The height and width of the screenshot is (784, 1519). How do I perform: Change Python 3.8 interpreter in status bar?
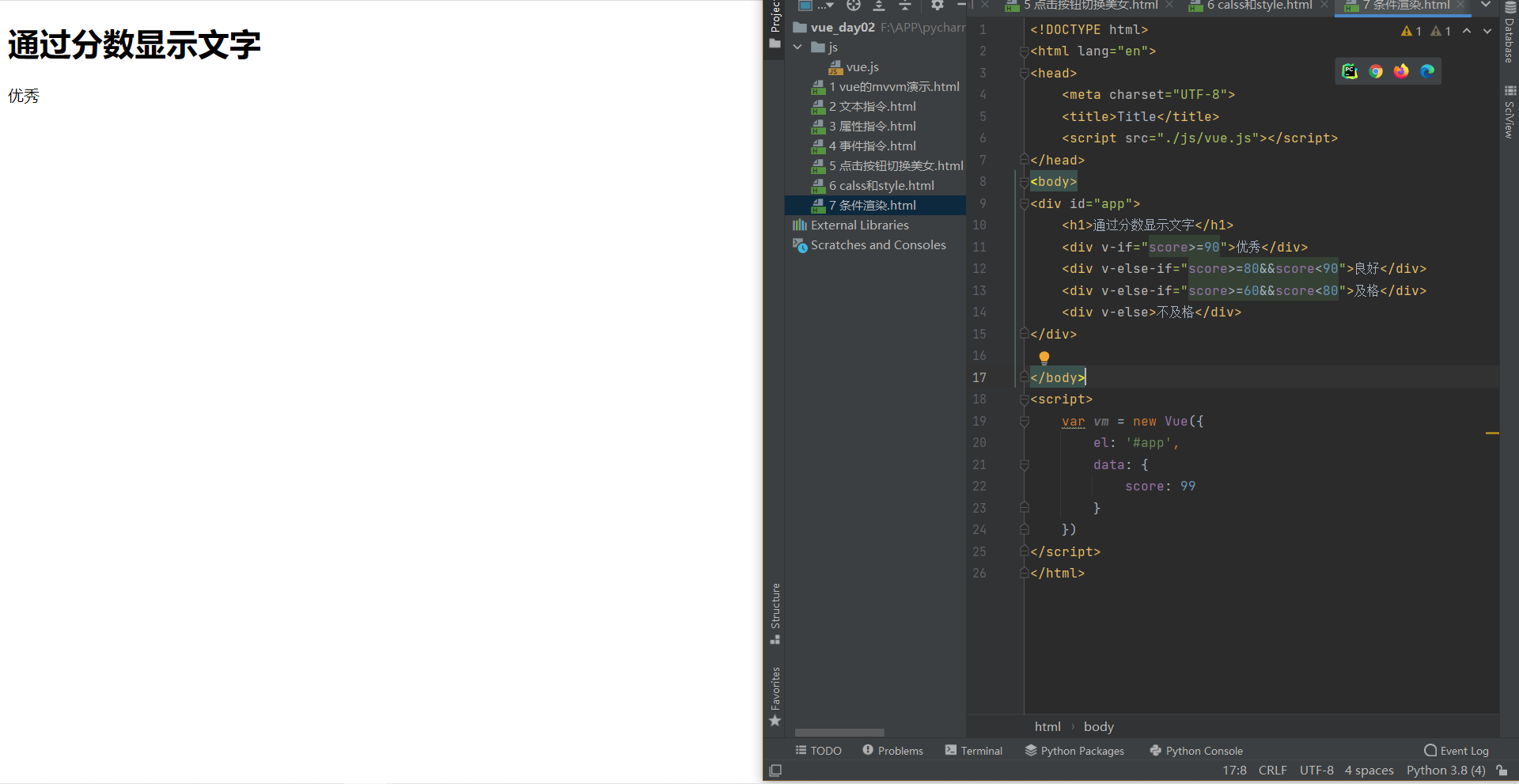[x=1445, y=771]
